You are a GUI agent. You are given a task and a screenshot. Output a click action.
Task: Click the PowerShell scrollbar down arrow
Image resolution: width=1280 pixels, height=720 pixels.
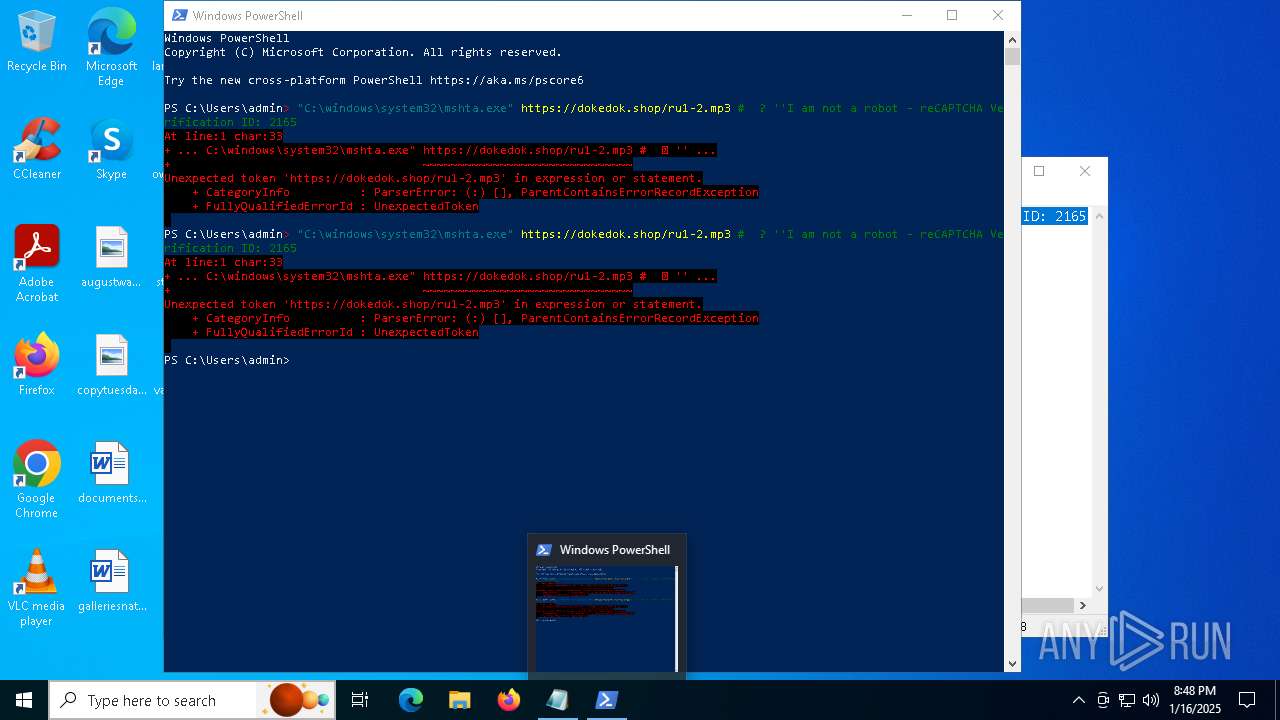pyautogui.click(x=1012, y=663)
